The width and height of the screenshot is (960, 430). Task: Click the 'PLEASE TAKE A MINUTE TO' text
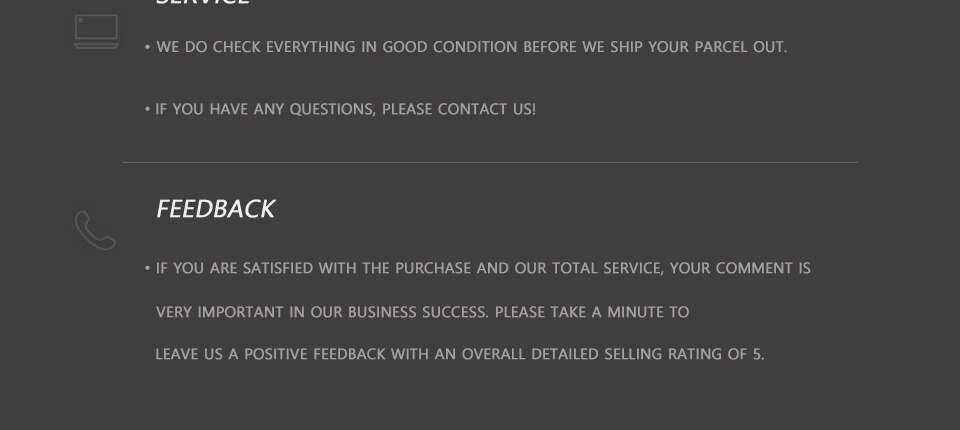pos(592,312)
